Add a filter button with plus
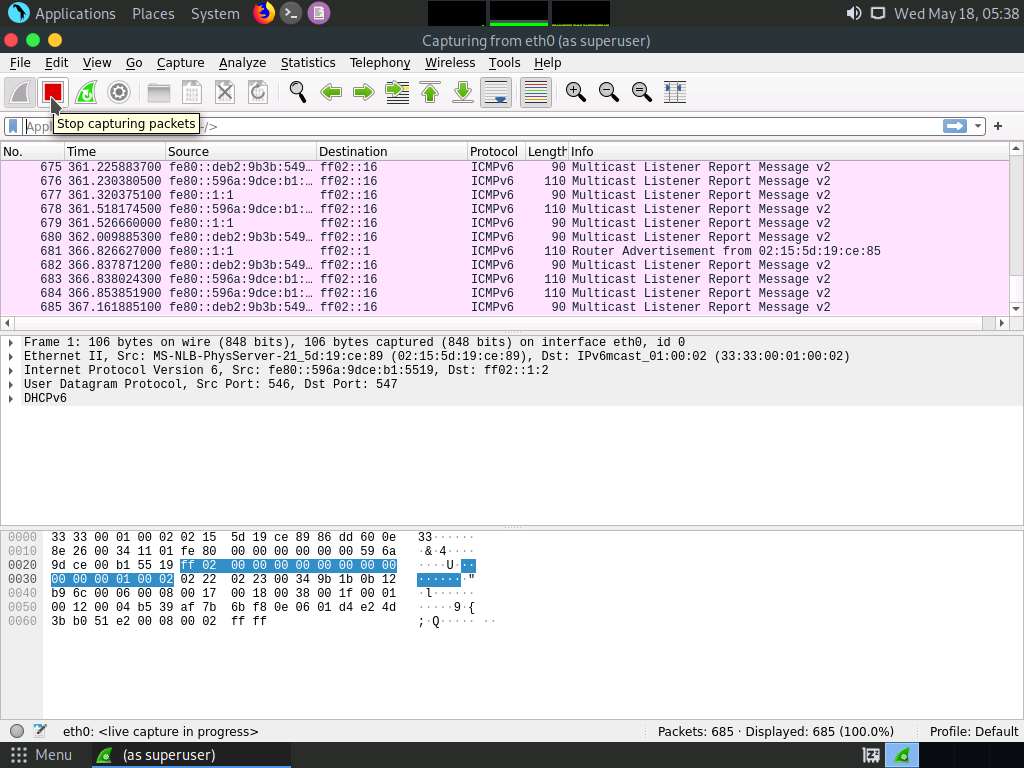This screenshot has height=768, width=1024. coord(997,126)
